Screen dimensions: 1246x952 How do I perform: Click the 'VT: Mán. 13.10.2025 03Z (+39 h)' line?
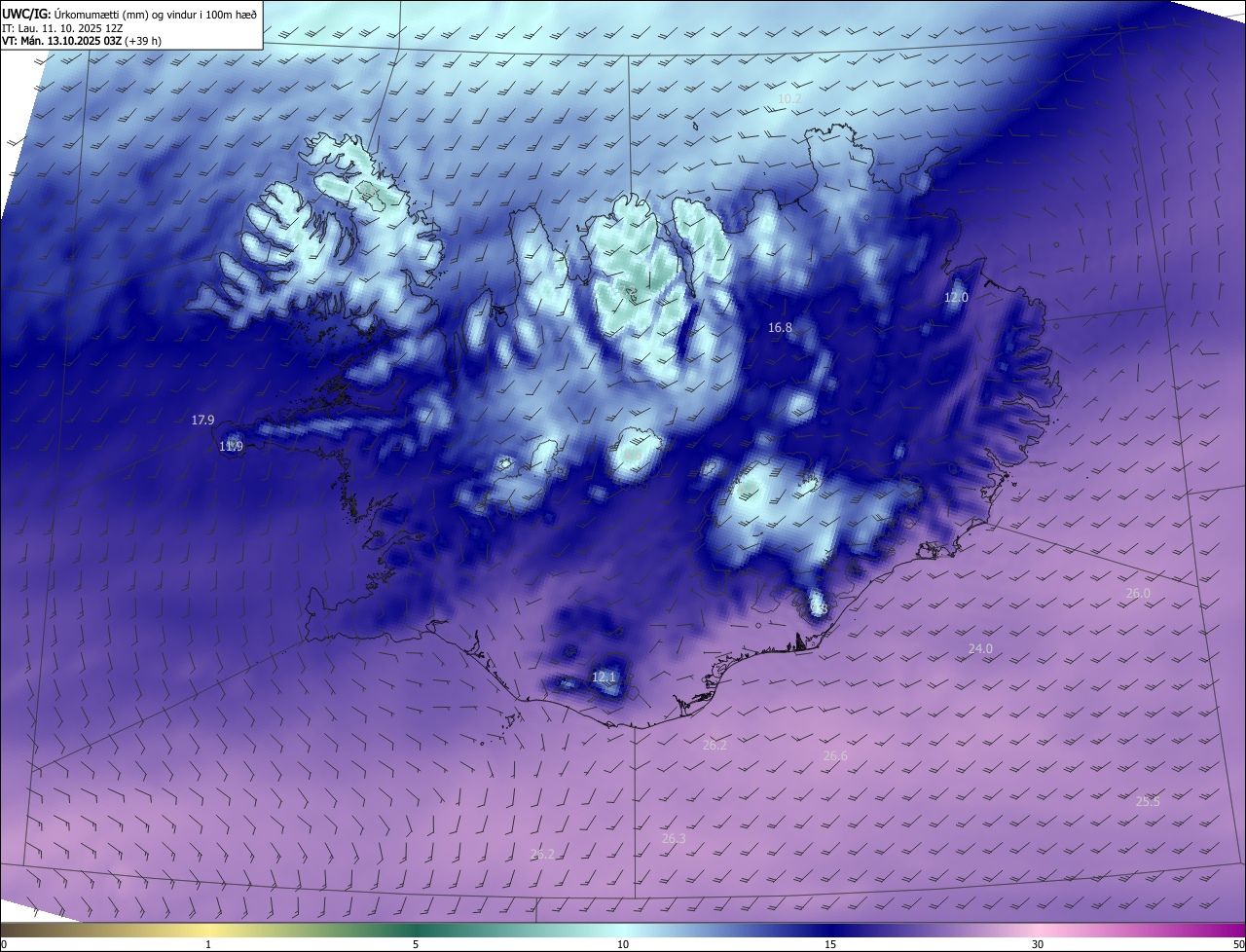tap(82, 41)
